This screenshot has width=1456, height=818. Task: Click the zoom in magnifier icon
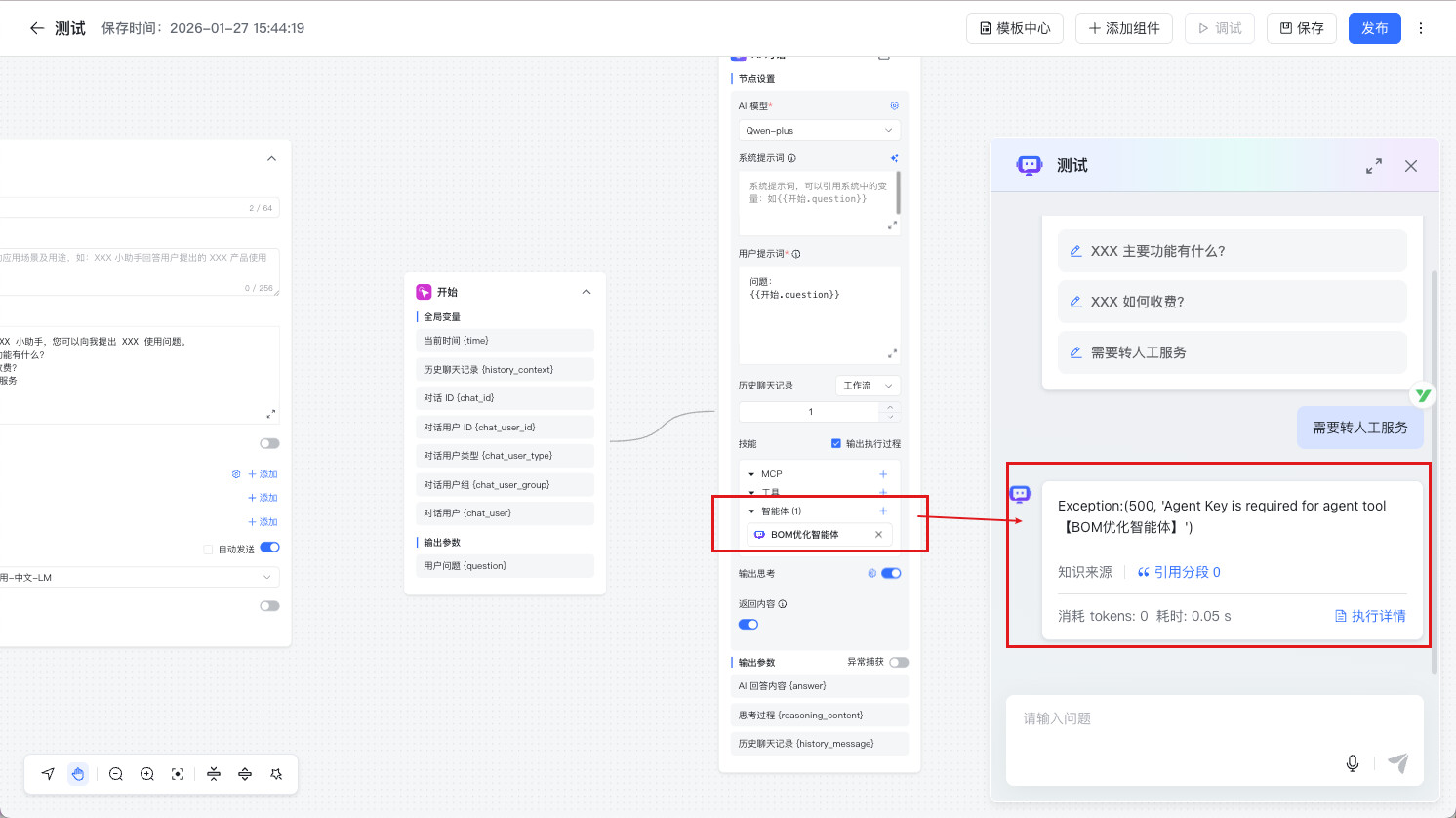(147, 774)
